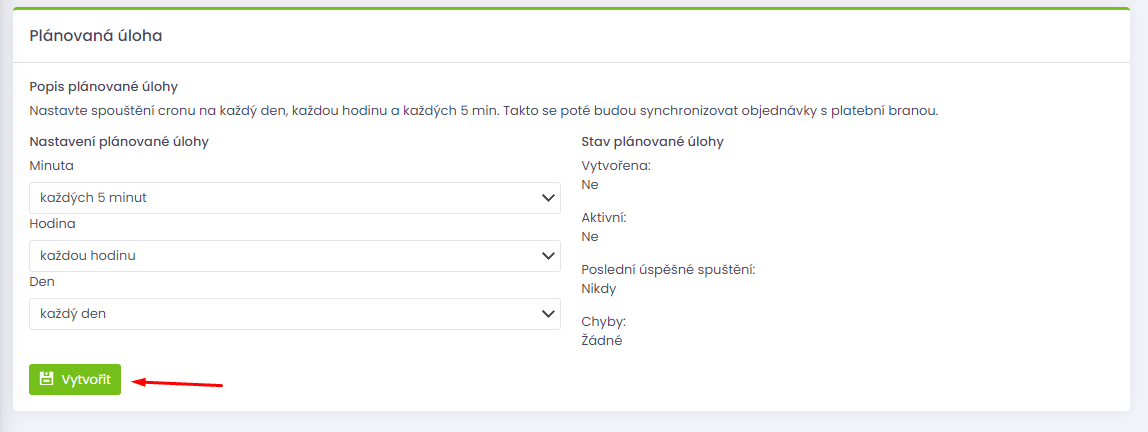Click the green Vytvořit button

click(75, 379)
